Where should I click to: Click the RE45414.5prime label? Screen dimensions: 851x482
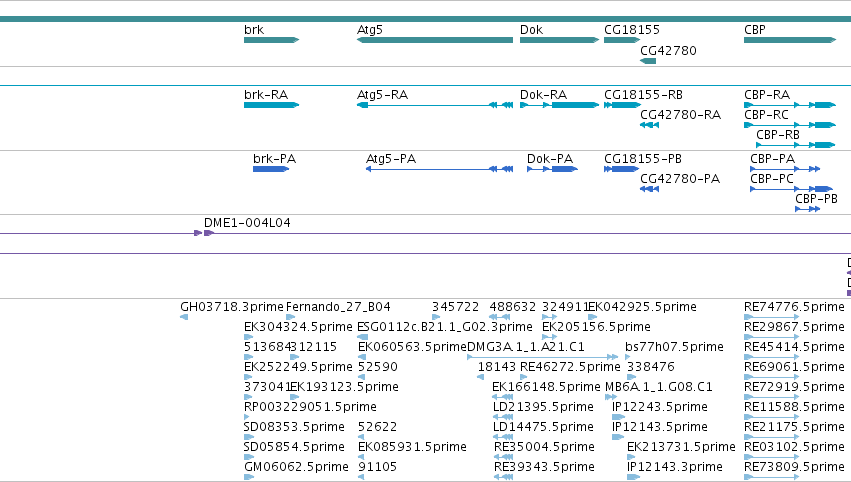[x=795, y=347]
